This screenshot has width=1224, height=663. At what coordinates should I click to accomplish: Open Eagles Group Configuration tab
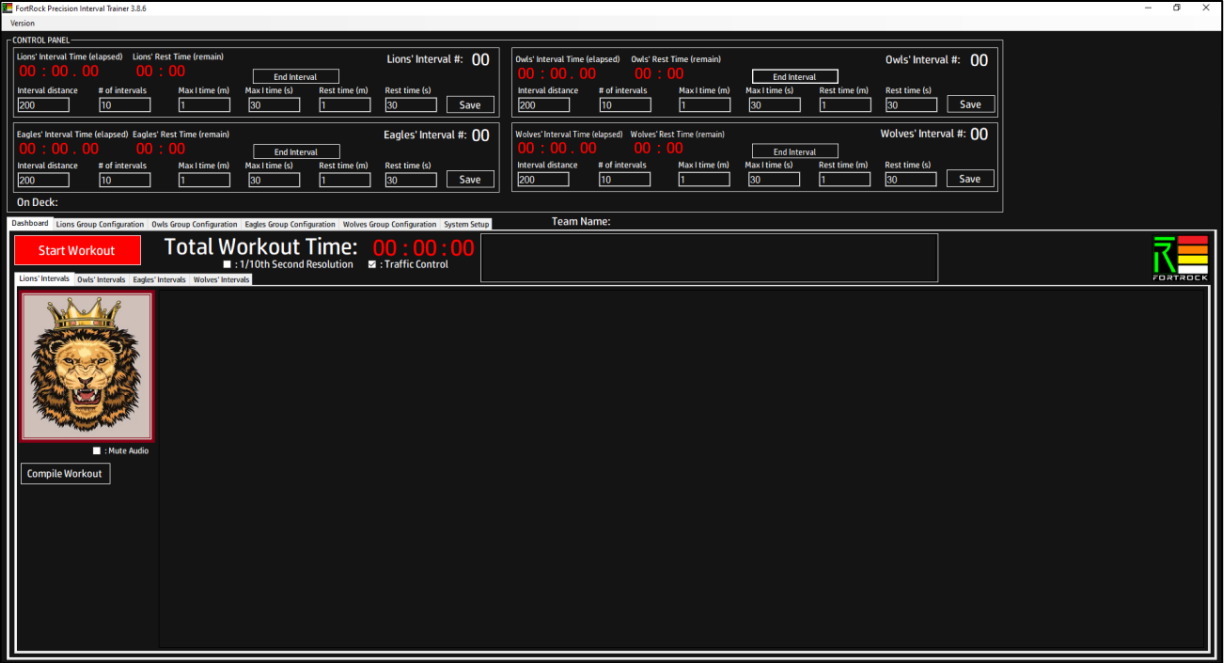[290, 224]
